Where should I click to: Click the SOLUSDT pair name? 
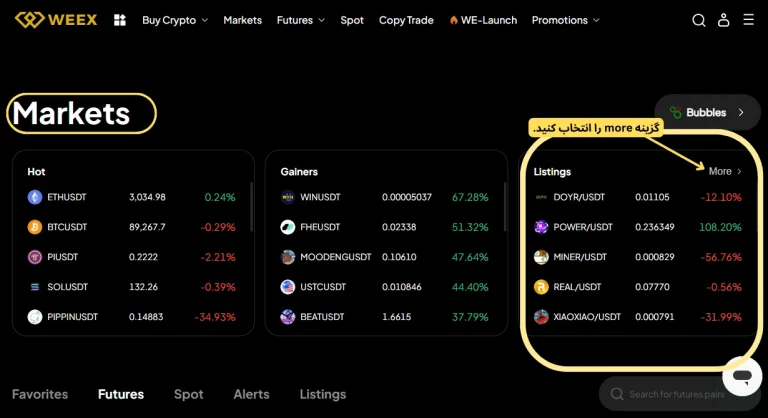(x=68, y=287)
